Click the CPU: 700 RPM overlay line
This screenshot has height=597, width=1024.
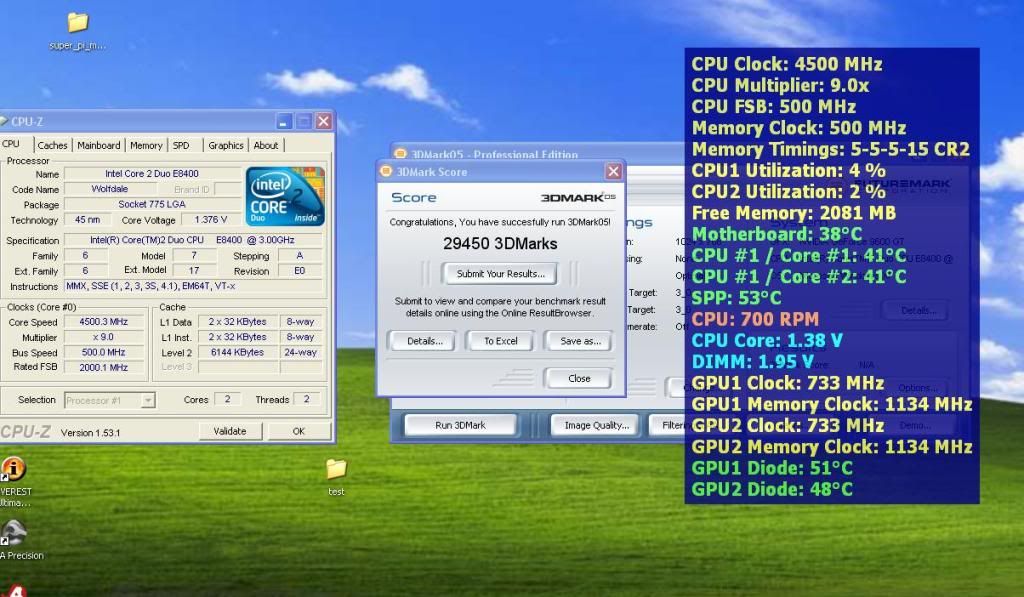[755, 319]
